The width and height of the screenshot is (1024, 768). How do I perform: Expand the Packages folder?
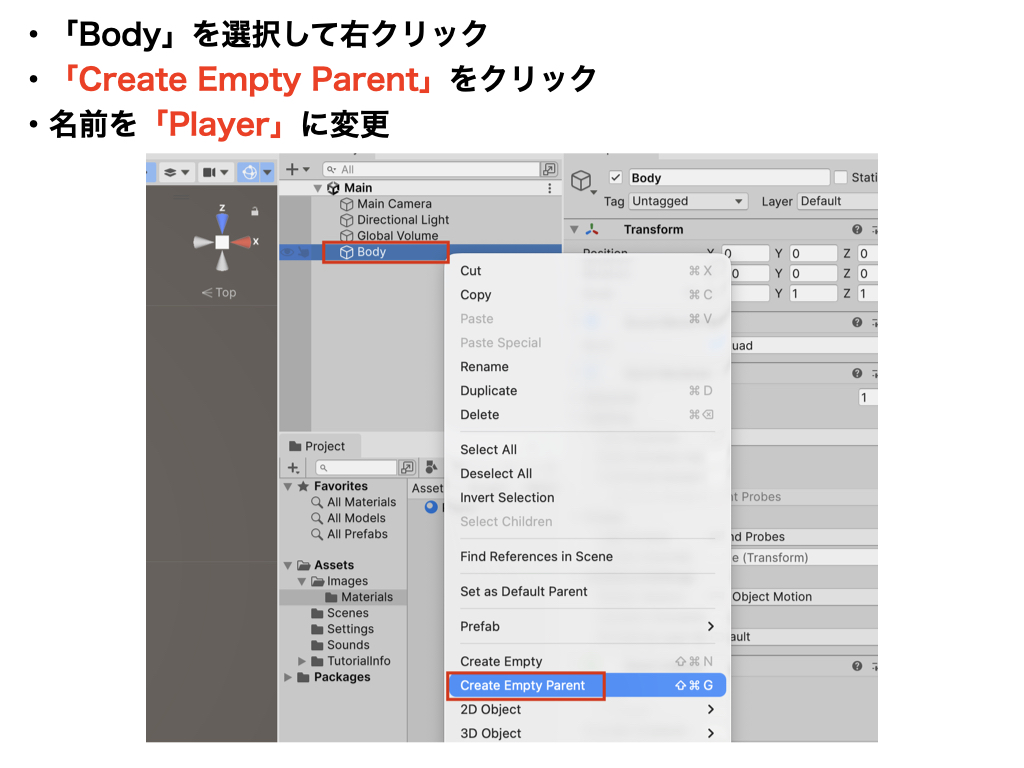288,677
